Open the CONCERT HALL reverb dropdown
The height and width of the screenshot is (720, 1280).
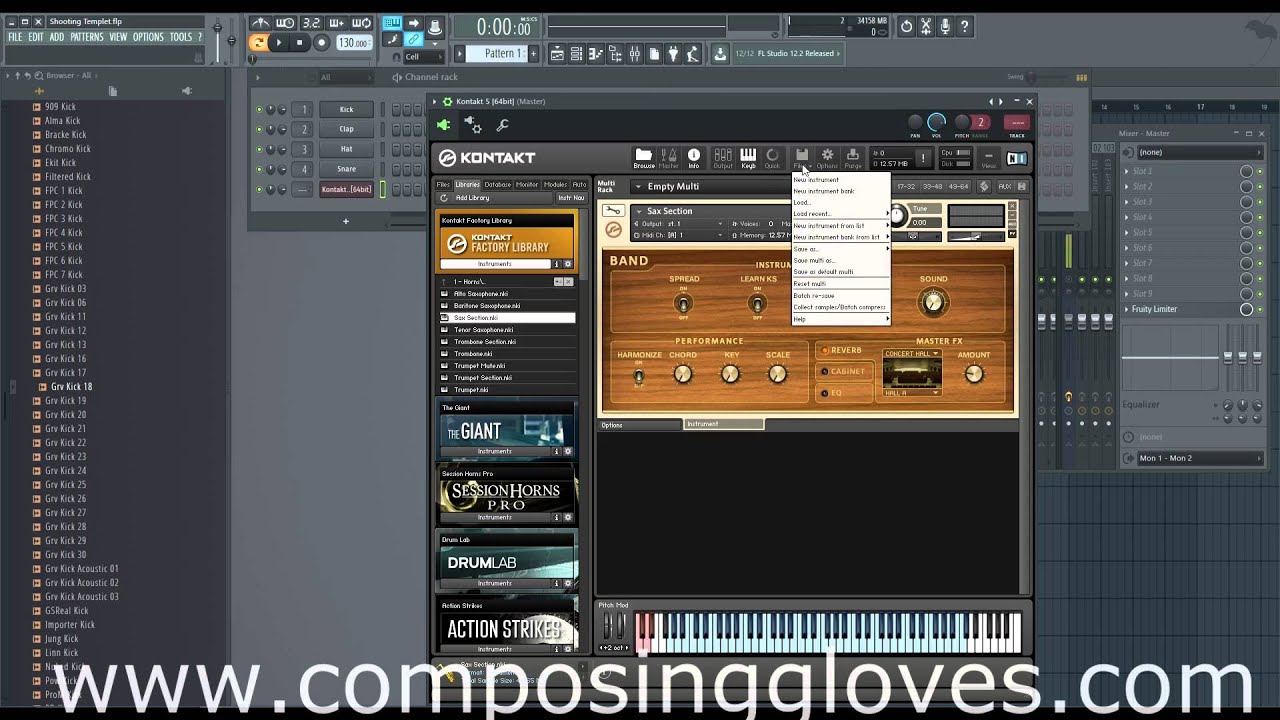[x=912, y=353]
